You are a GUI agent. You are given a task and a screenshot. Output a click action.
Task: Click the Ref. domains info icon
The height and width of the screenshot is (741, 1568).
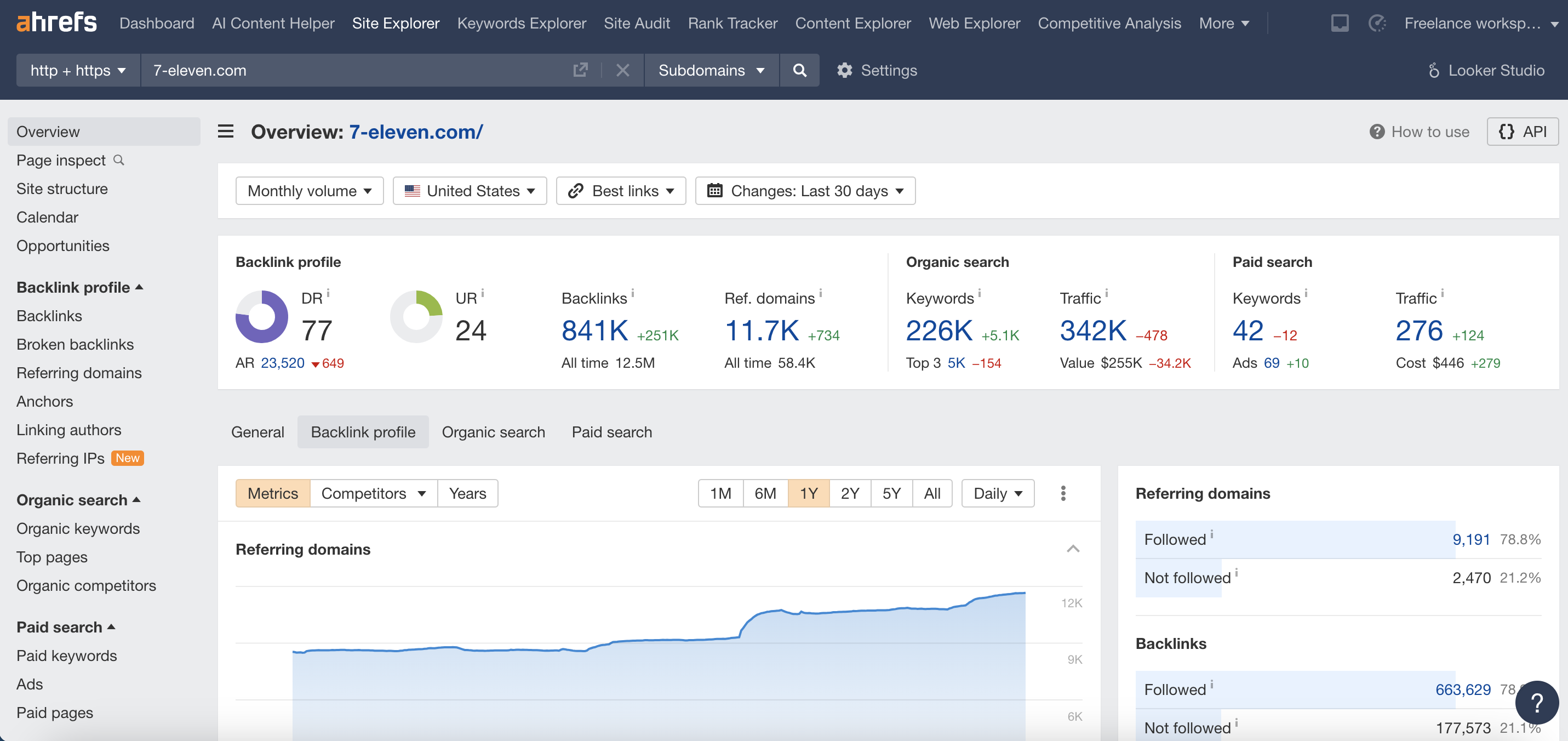[x=820, y=293]
